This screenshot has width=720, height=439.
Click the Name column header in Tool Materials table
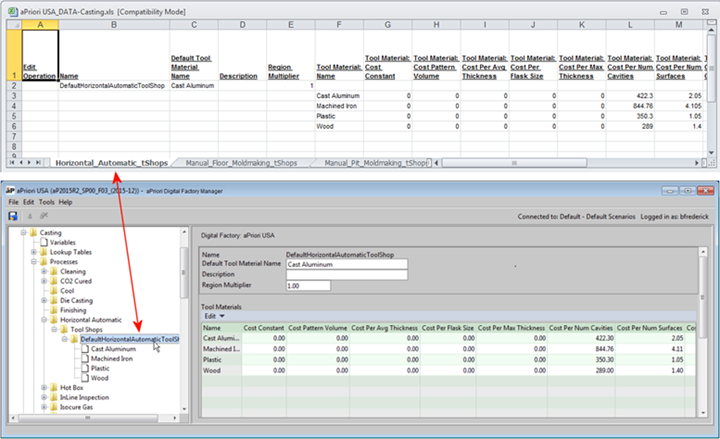point(221,328)
